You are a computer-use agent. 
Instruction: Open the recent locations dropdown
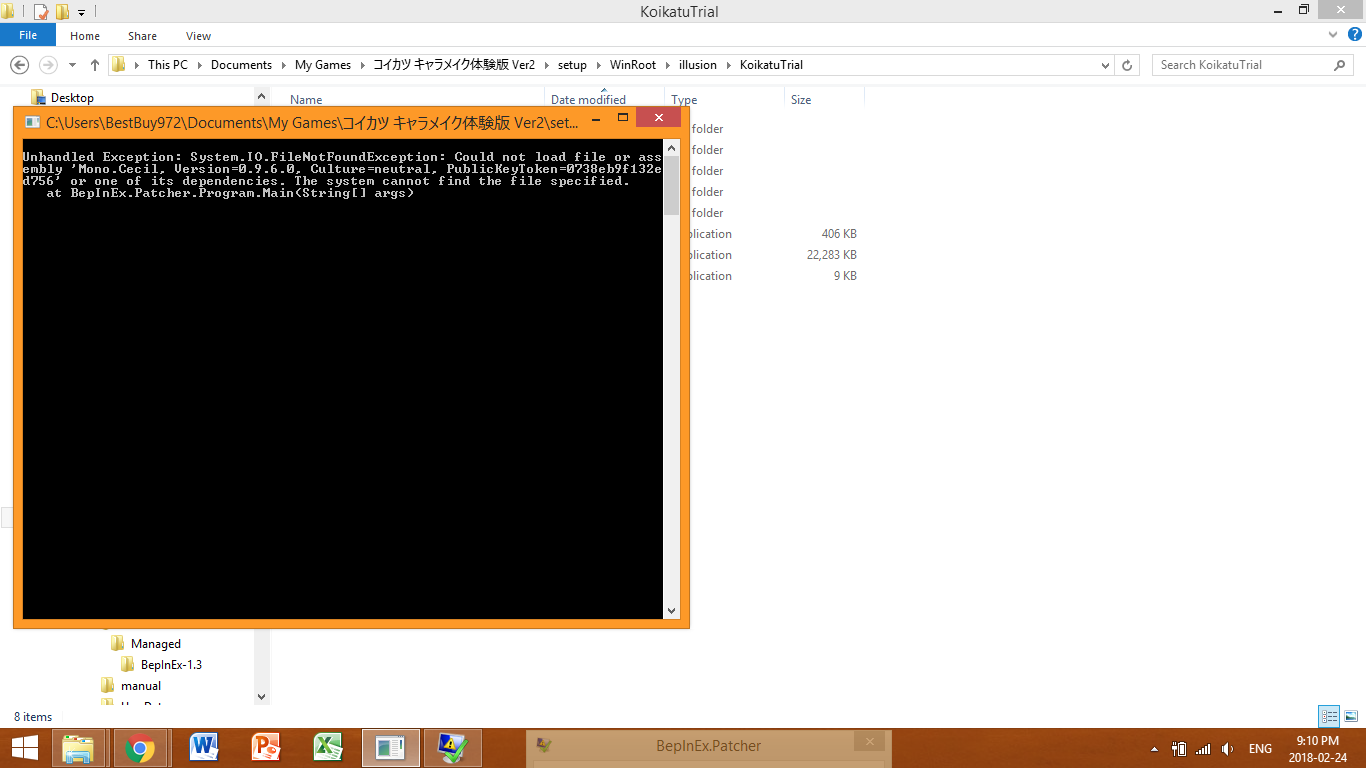pyautogui.click(x=72, y=65)
